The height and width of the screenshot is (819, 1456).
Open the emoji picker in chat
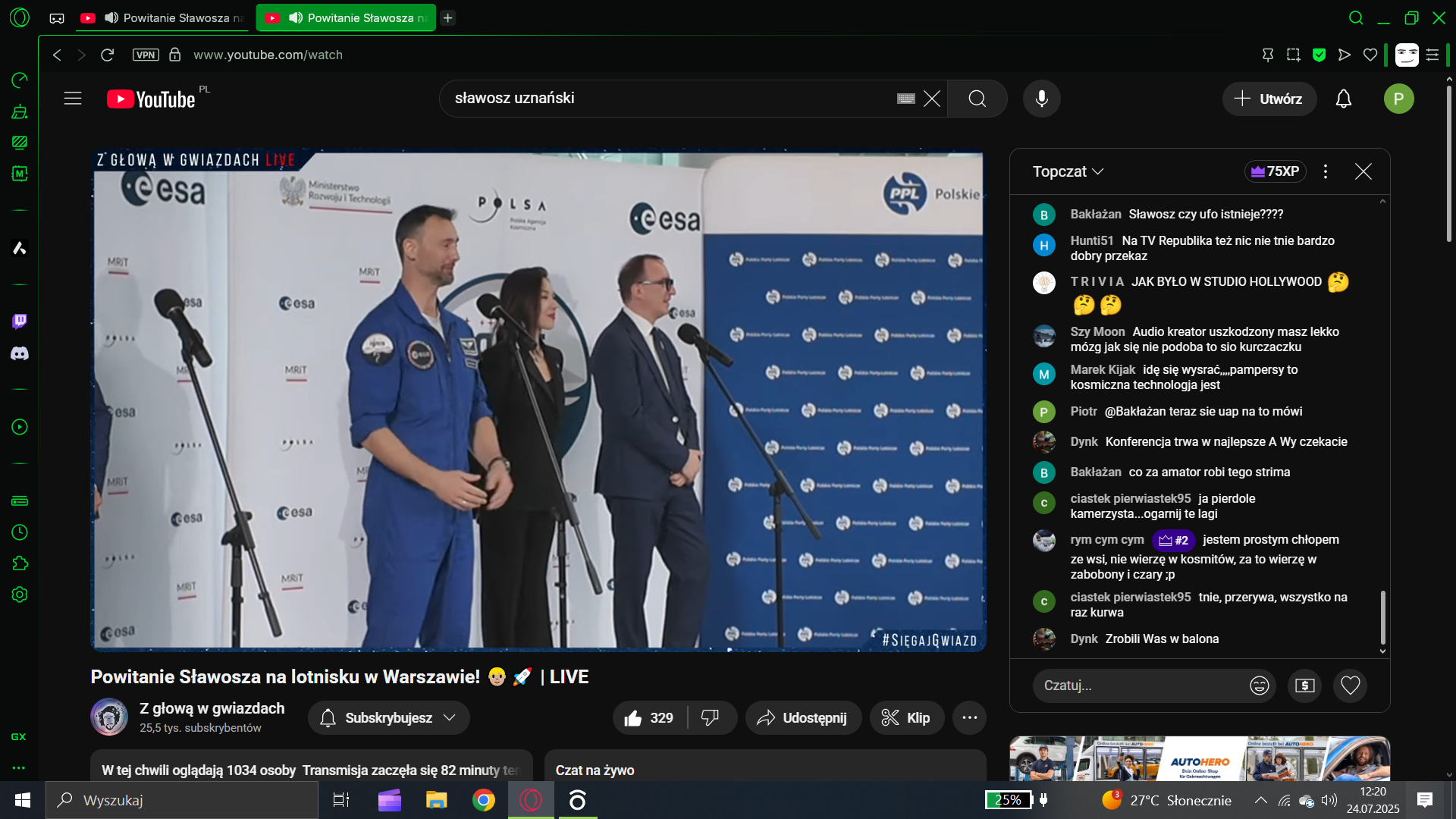click(1260, 686)
